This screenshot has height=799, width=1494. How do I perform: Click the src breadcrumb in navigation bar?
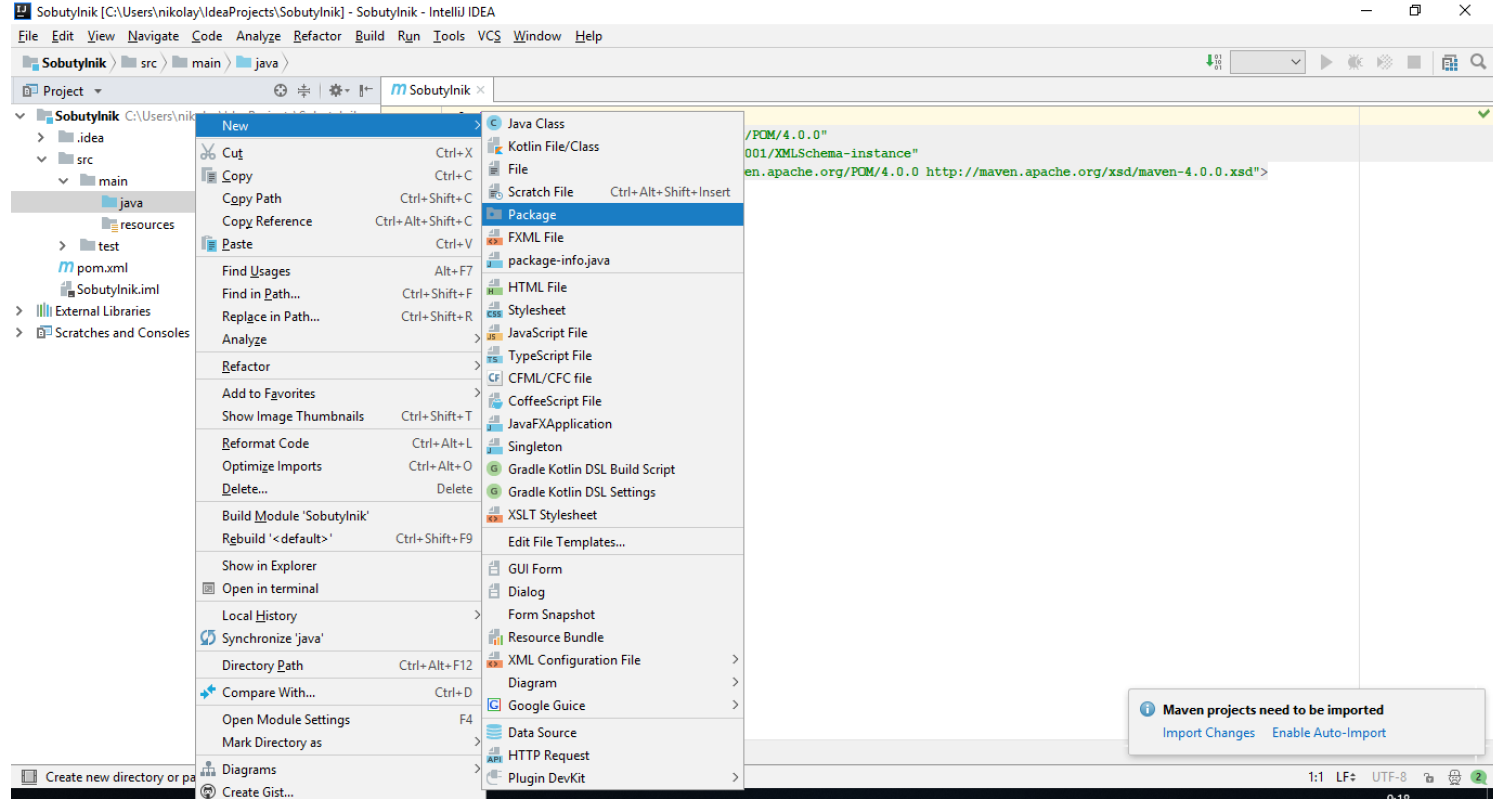pos(139,63)
